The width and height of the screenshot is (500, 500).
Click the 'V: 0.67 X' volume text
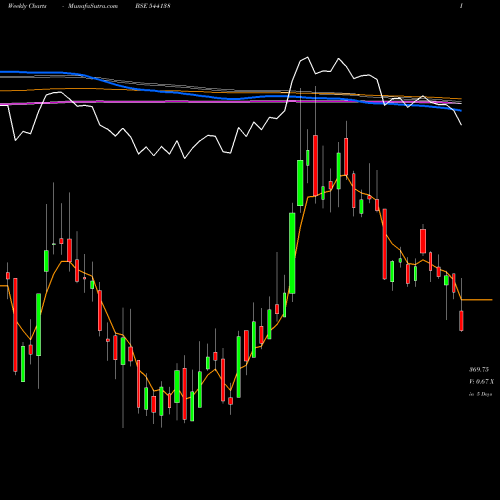481,382
